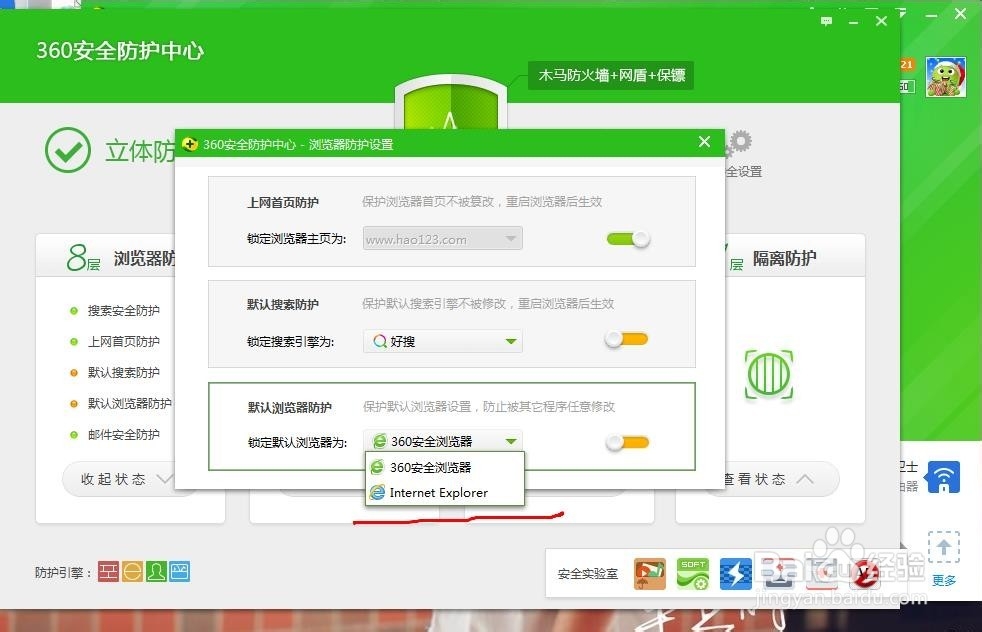
Task: Toggle the default browser protection switch
Action: (628, 443)
